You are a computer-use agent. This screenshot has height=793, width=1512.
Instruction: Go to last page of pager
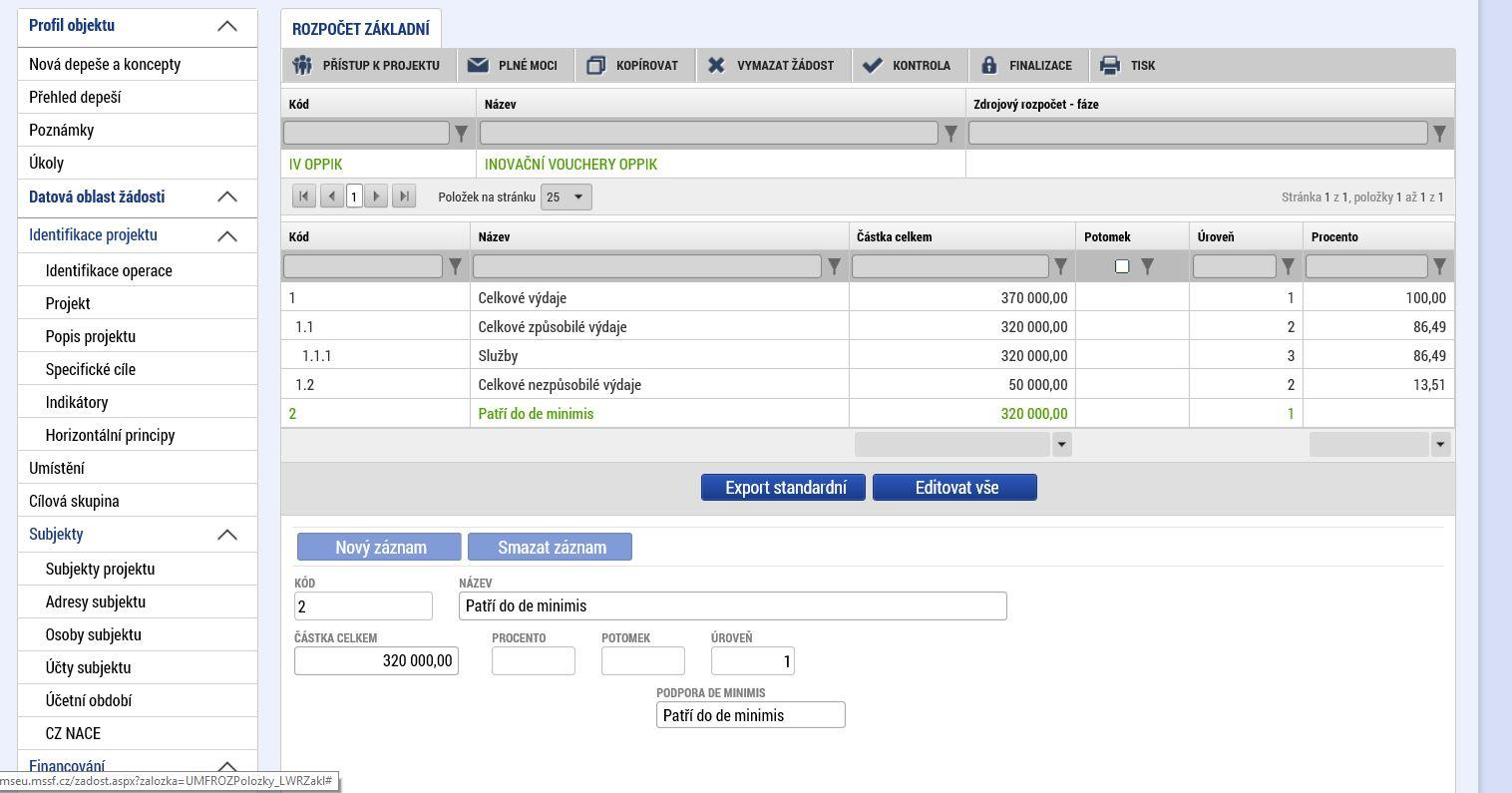click(x=404, y=197)
